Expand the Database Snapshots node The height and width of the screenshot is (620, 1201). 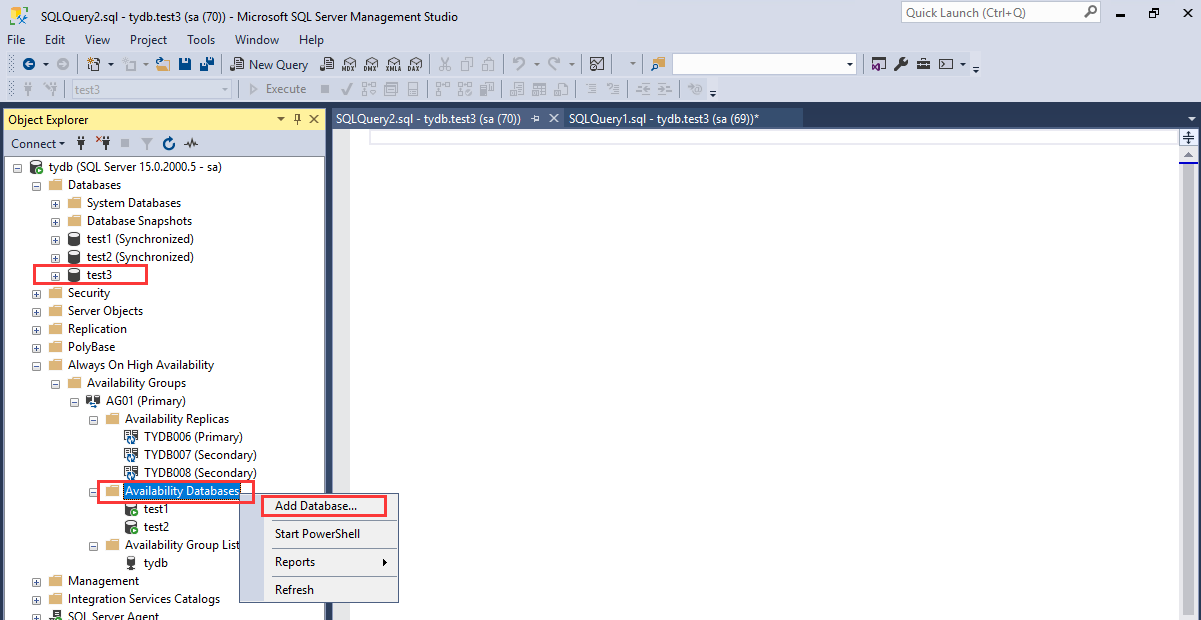tap(56, 221)
